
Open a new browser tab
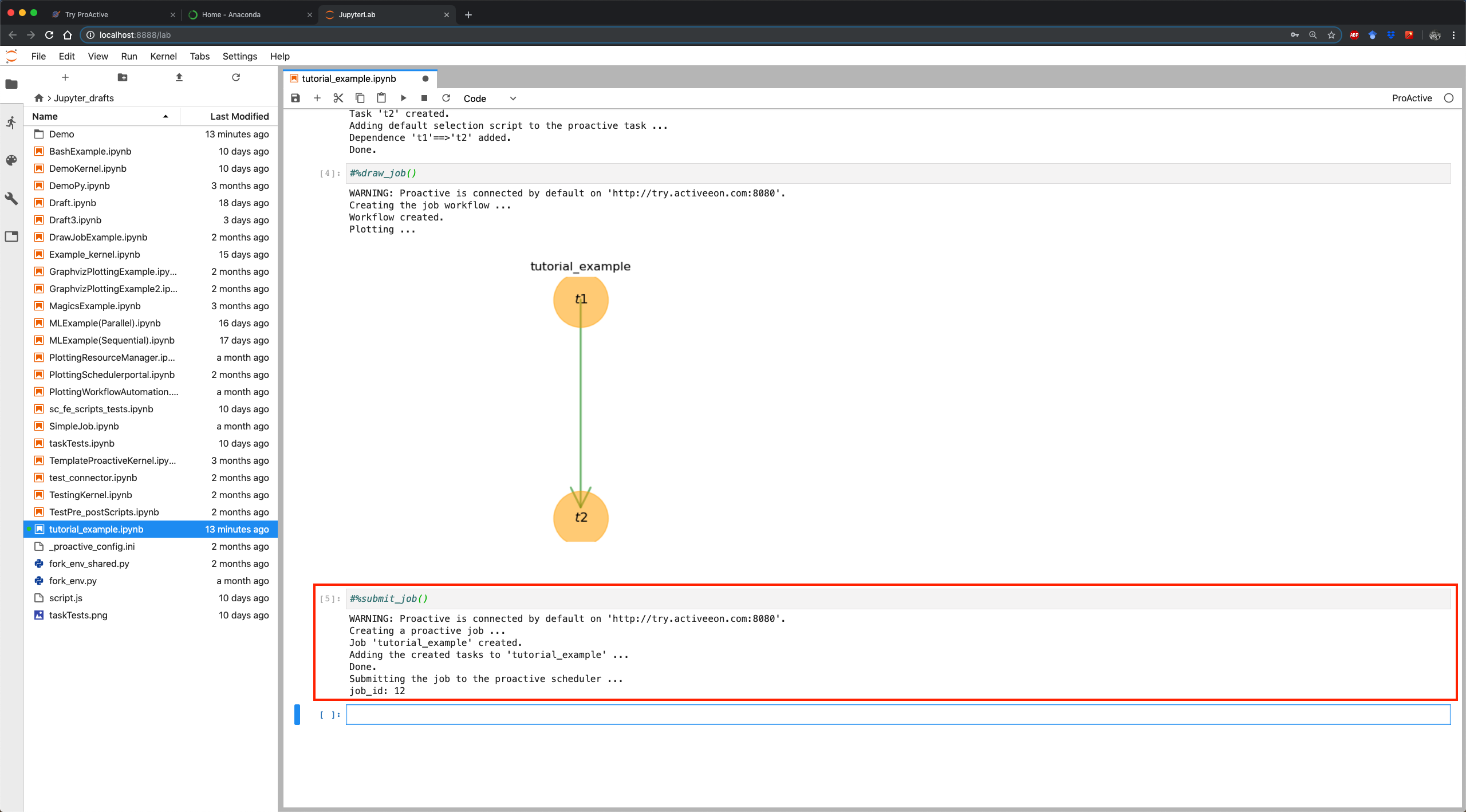[468, 14]
